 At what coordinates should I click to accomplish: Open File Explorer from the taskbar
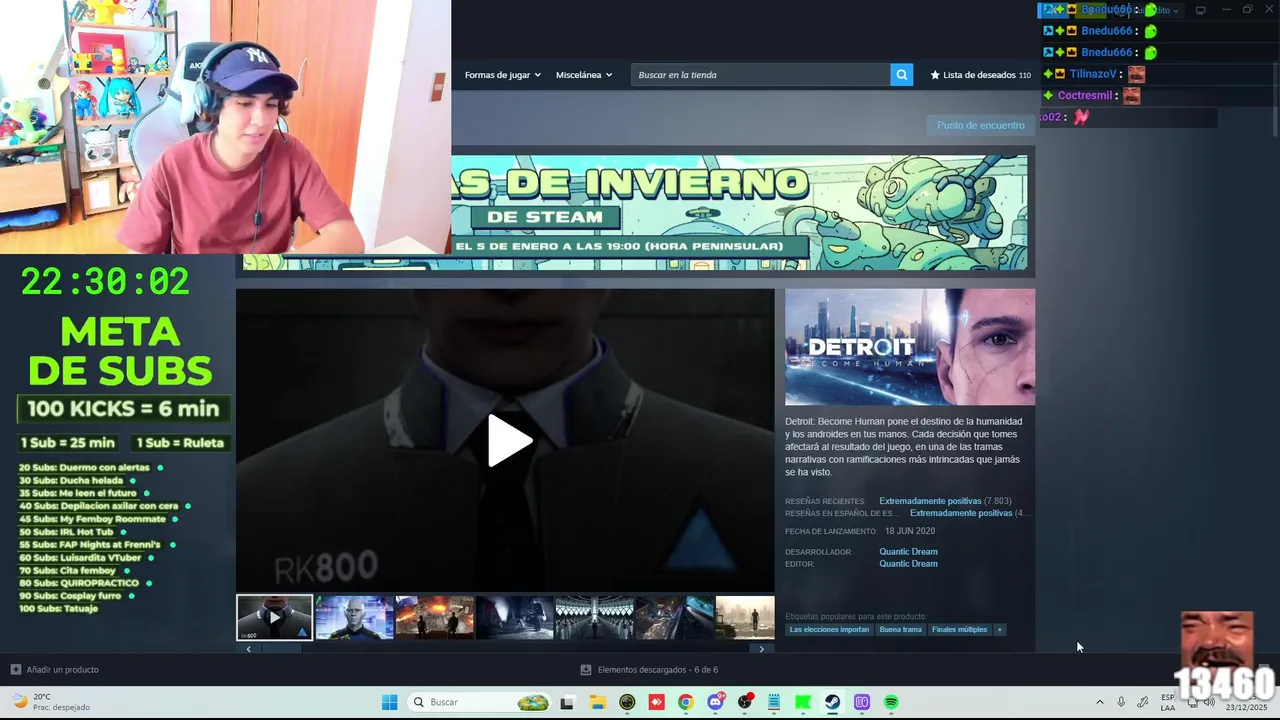597,702
